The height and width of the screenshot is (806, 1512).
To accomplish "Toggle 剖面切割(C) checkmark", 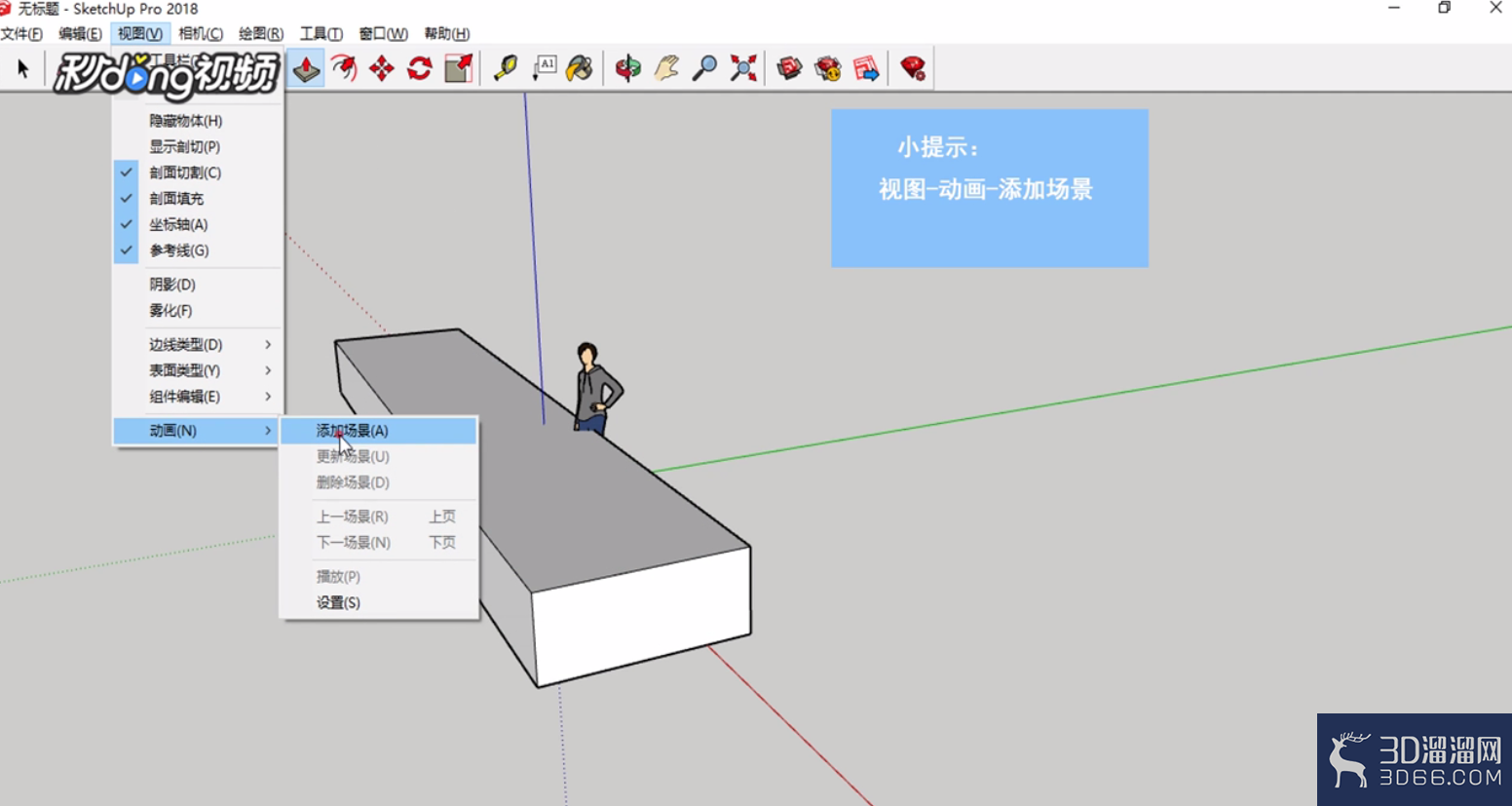I will pyautogui.click(x=198, y=173).
